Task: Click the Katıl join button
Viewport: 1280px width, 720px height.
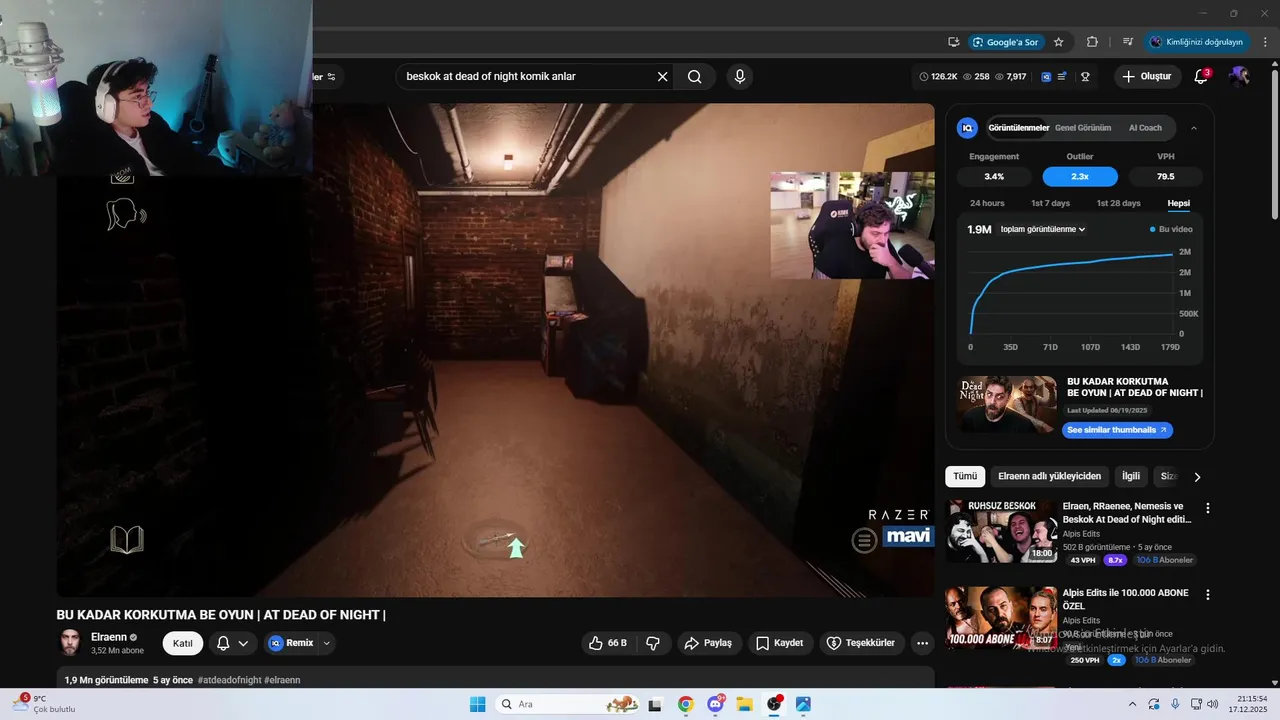Action: [x=183, y=643]
